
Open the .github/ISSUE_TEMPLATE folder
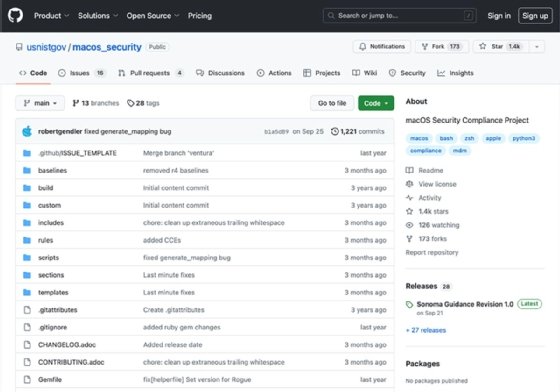[x=78, y=153]
